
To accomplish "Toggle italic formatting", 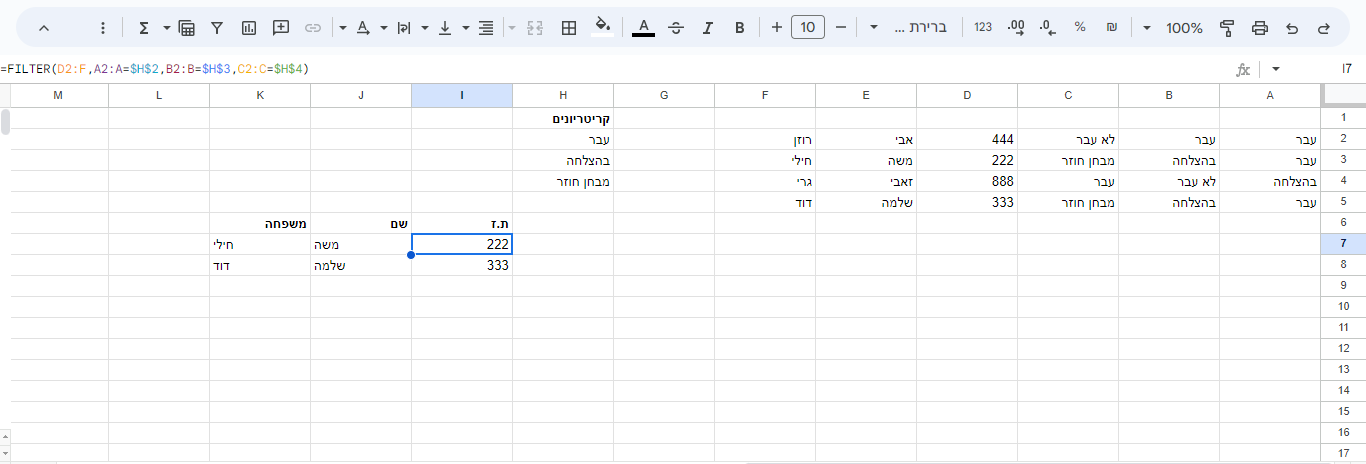I will (x=708, y=28).
